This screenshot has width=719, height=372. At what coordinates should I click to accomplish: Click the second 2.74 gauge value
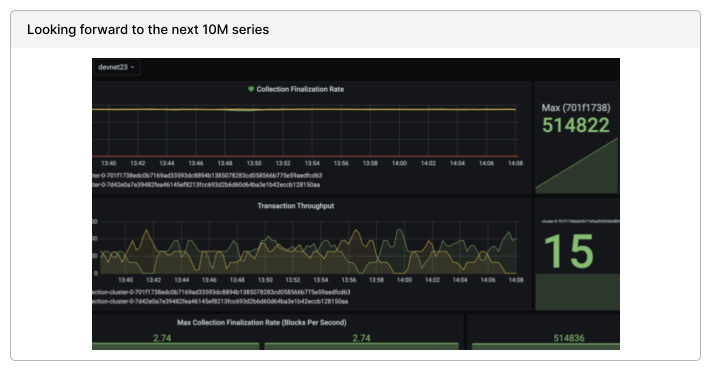coord(361,338)
